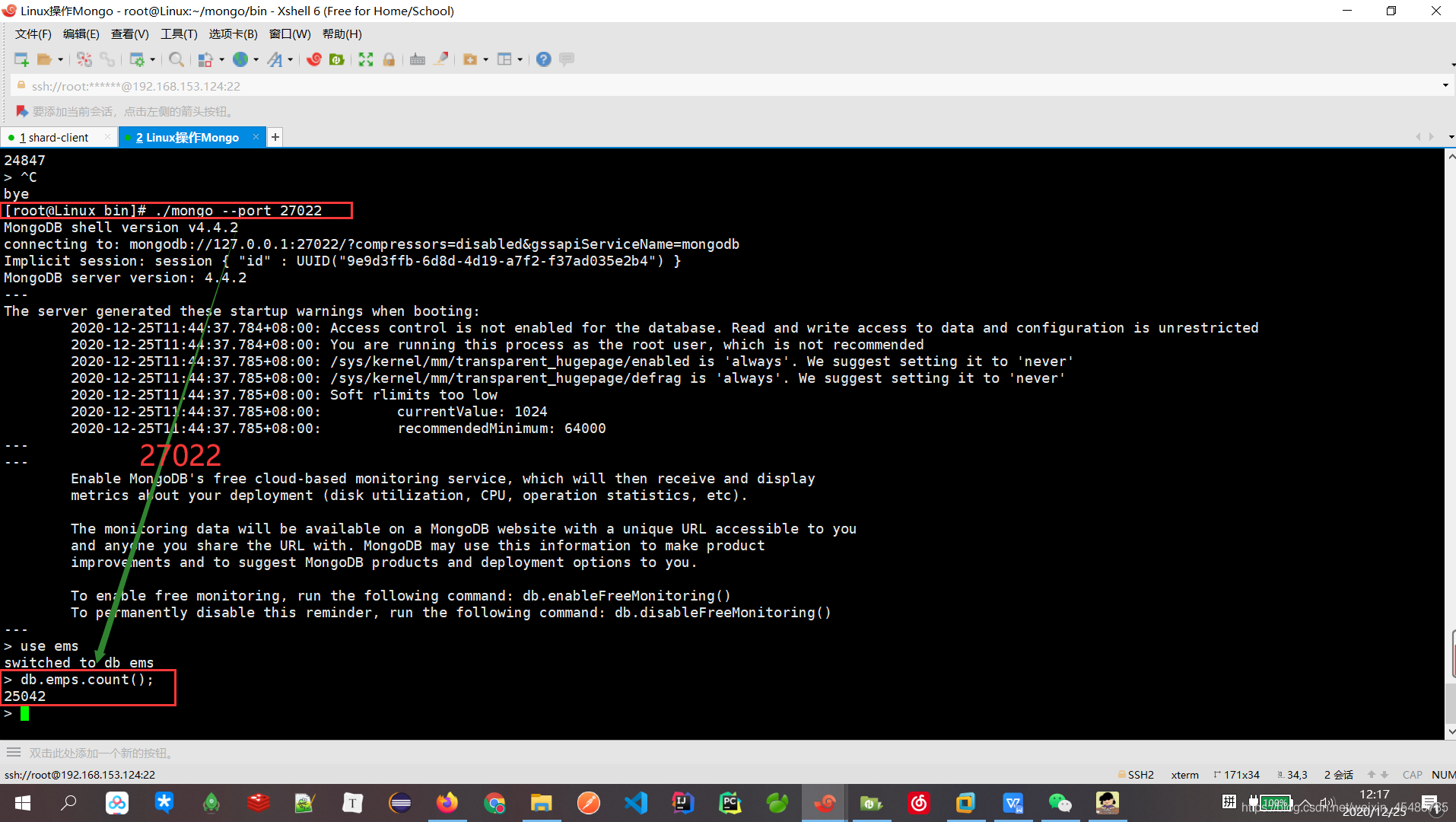Viewport: 1456px width, 822px height.
Task: Open Chrome from the taskbar
Action: tap(494, 803)
